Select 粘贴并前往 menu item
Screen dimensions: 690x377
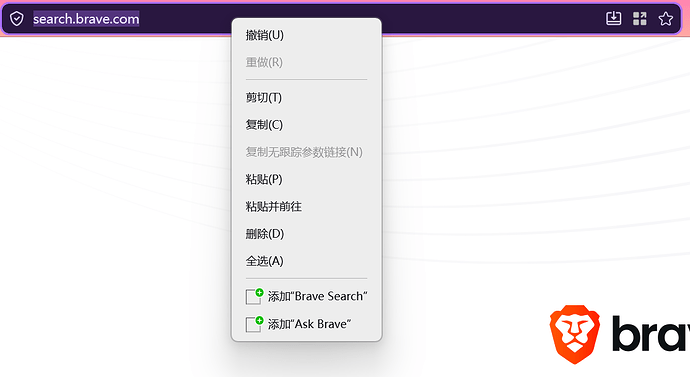(x=306, y=207)
